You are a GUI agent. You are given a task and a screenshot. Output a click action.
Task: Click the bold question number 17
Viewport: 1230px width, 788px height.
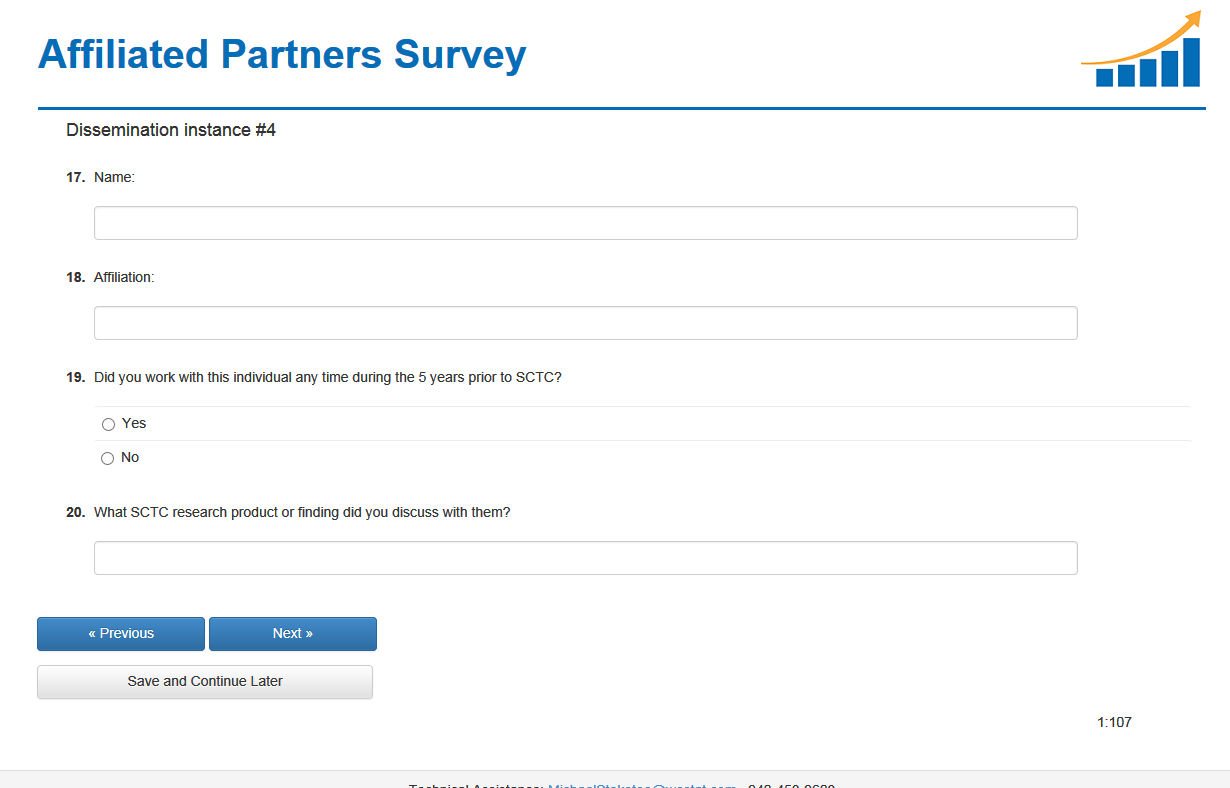tap(75, 177)
